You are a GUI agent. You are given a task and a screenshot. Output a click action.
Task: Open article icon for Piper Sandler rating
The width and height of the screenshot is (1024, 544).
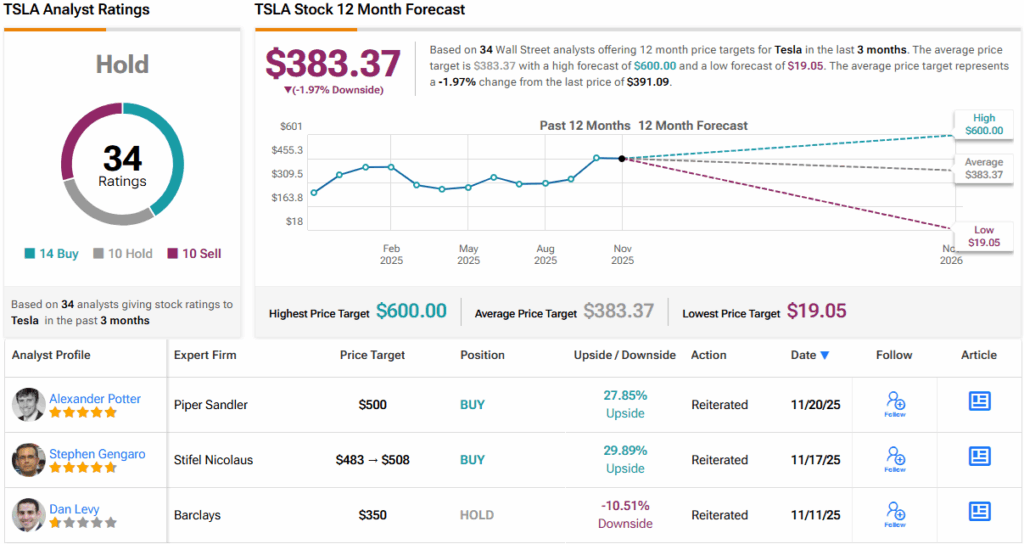tap(979, 401)
